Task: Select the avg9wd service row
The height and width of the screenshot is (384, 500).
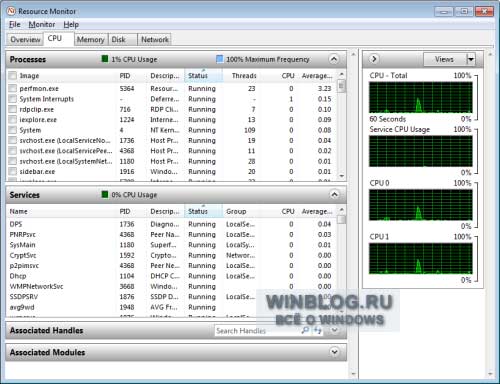Action: [x=171, y=307]
